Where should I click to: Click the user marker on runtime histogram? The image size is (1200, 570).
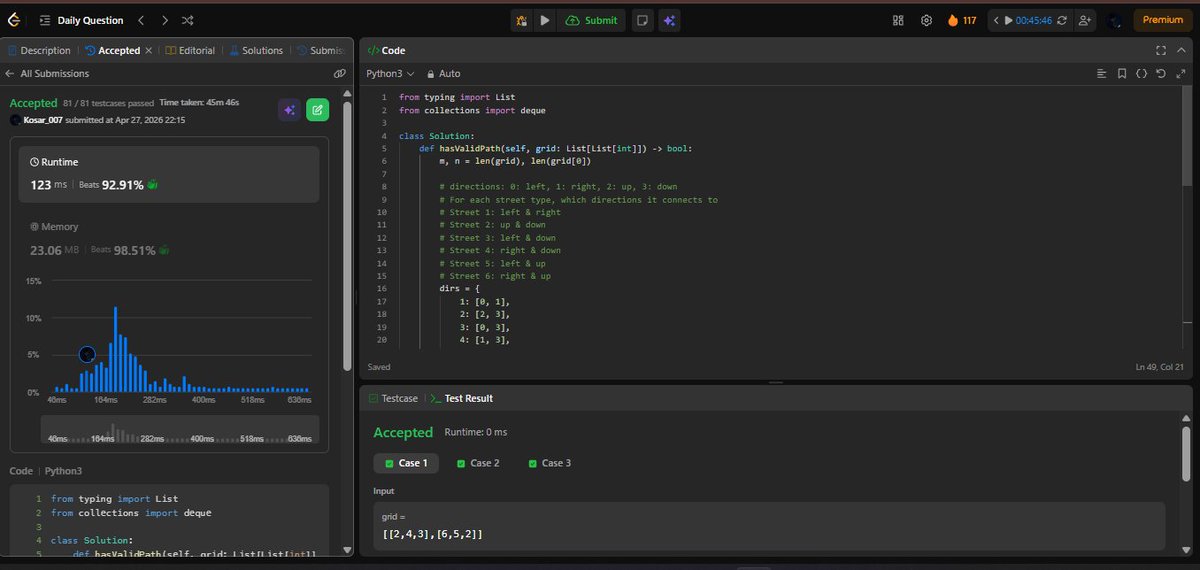coord(86,354)
